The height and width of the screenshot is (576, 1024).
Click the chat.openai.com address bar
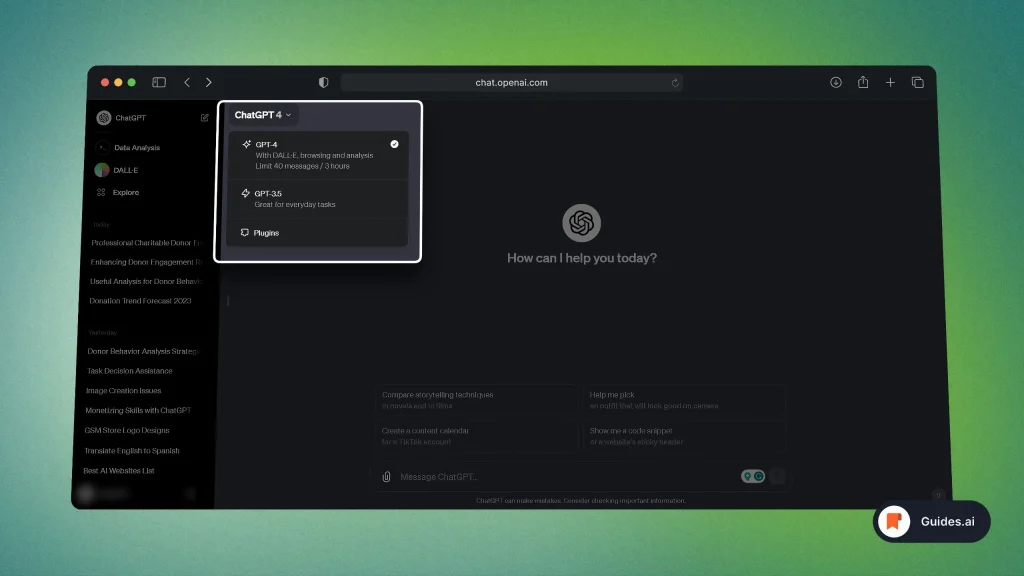point(511,83)
